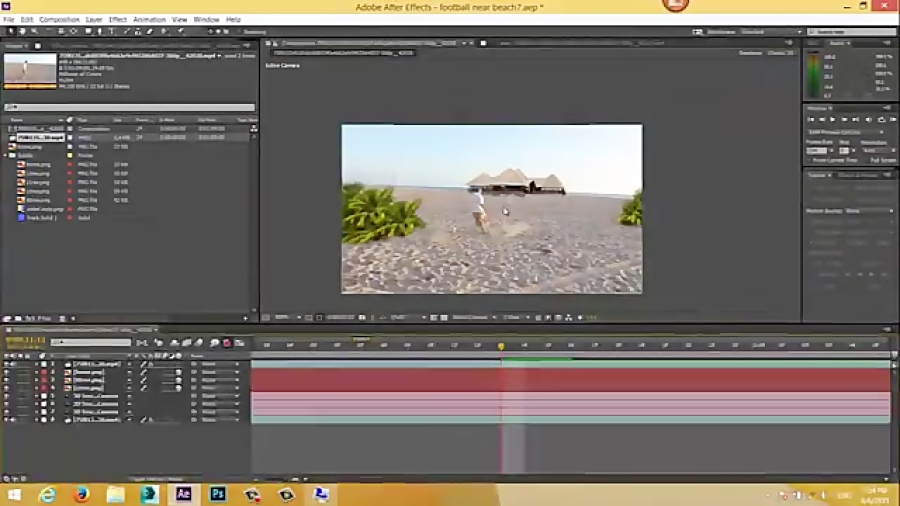
Task: Enable Draft 3D in timeline
Action: pos(158,343)
